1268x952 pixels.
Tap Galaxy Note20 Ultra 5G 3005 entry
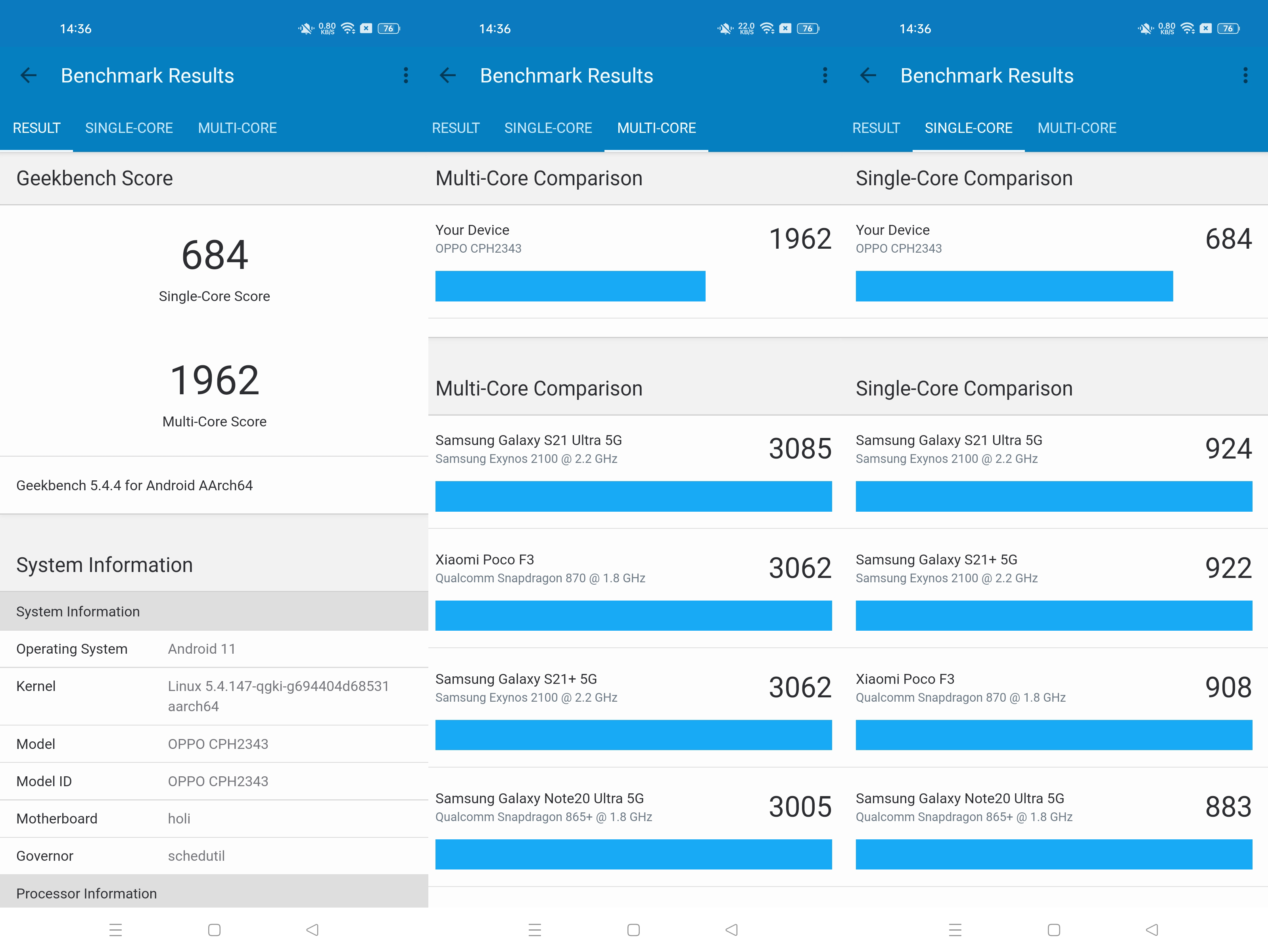pos(633,827)
